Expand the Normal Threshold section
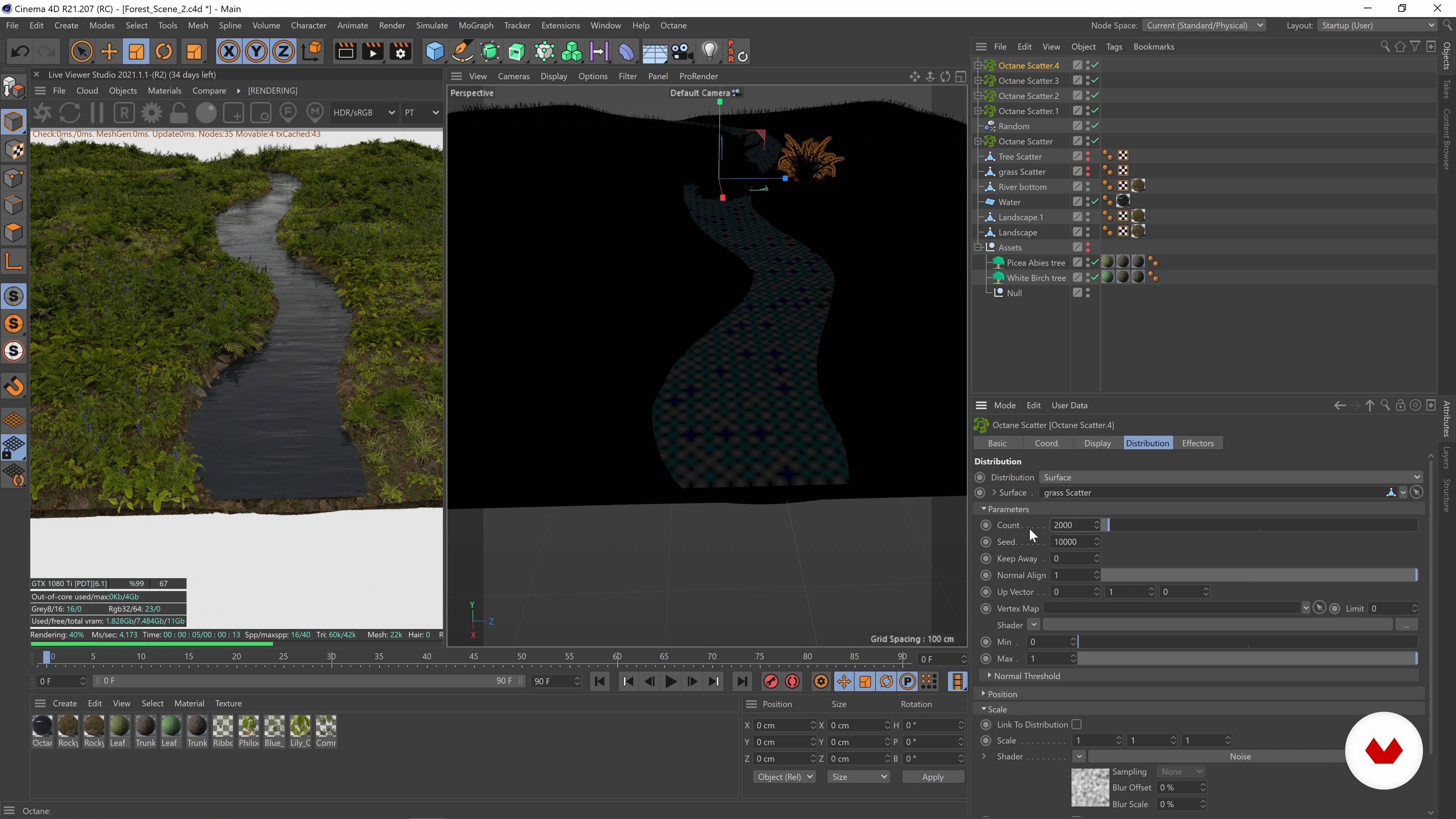The width and height of the screenshot is (1456, 819). [x=988, y=676]
